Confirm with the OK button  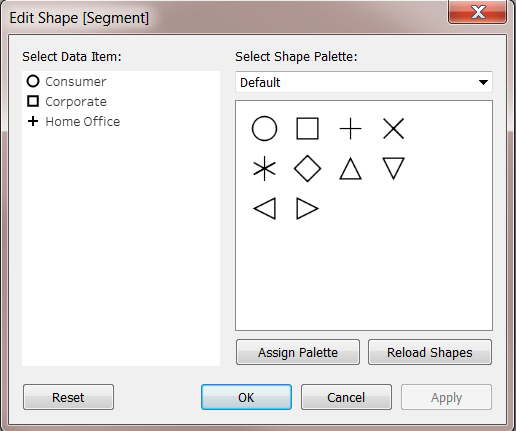point(246,397)
